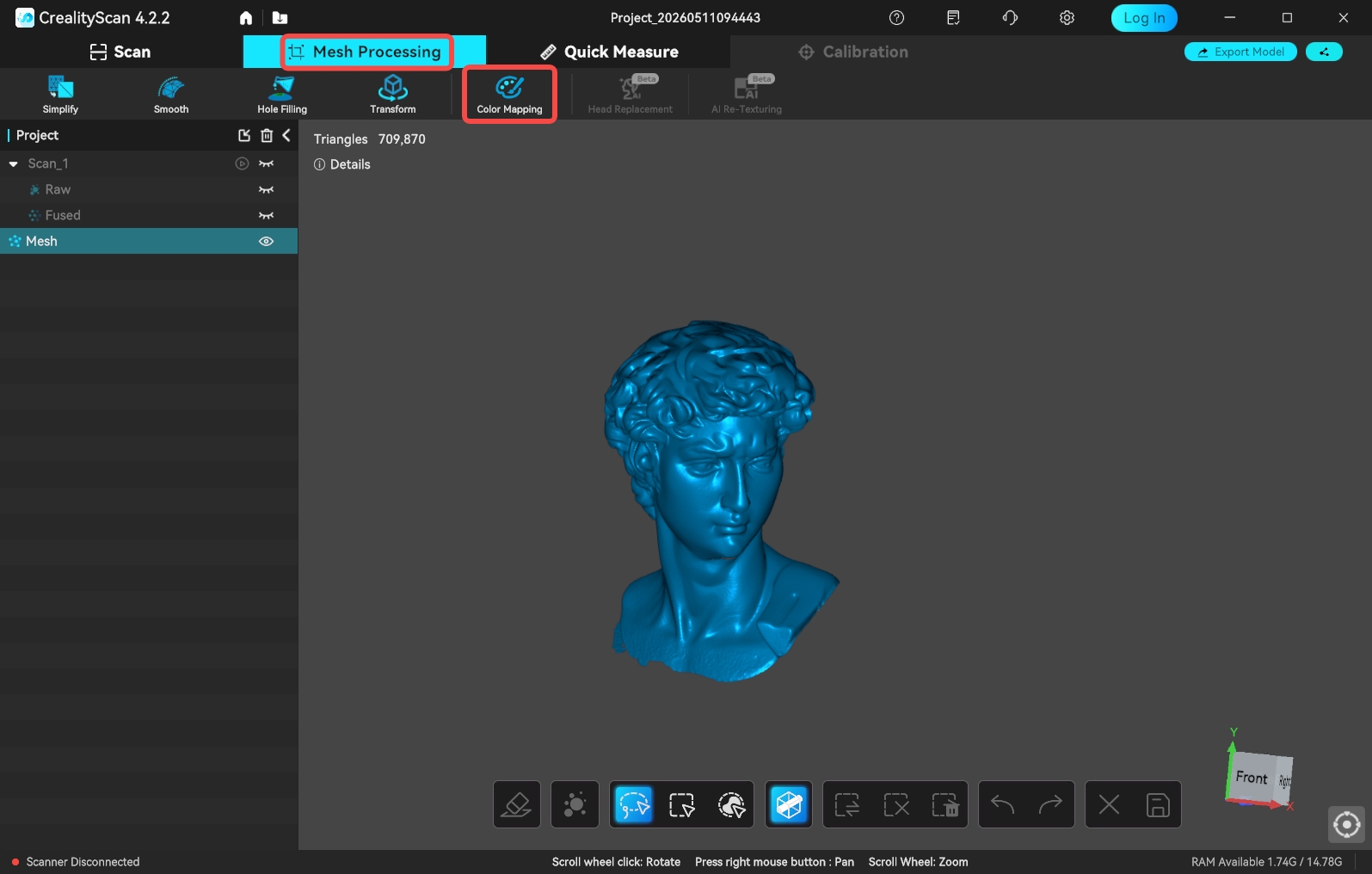Open the project folder icon

point(280,18)
